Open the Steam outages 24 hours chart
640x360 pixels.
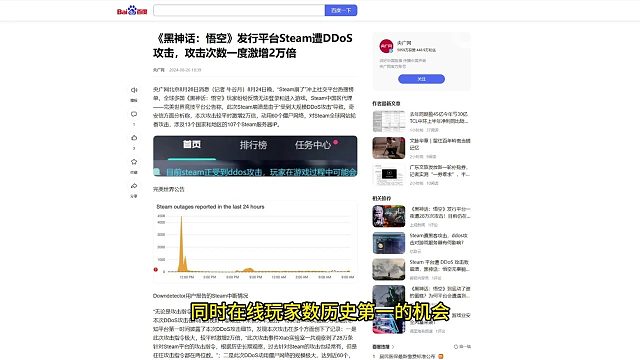[255, 241]
